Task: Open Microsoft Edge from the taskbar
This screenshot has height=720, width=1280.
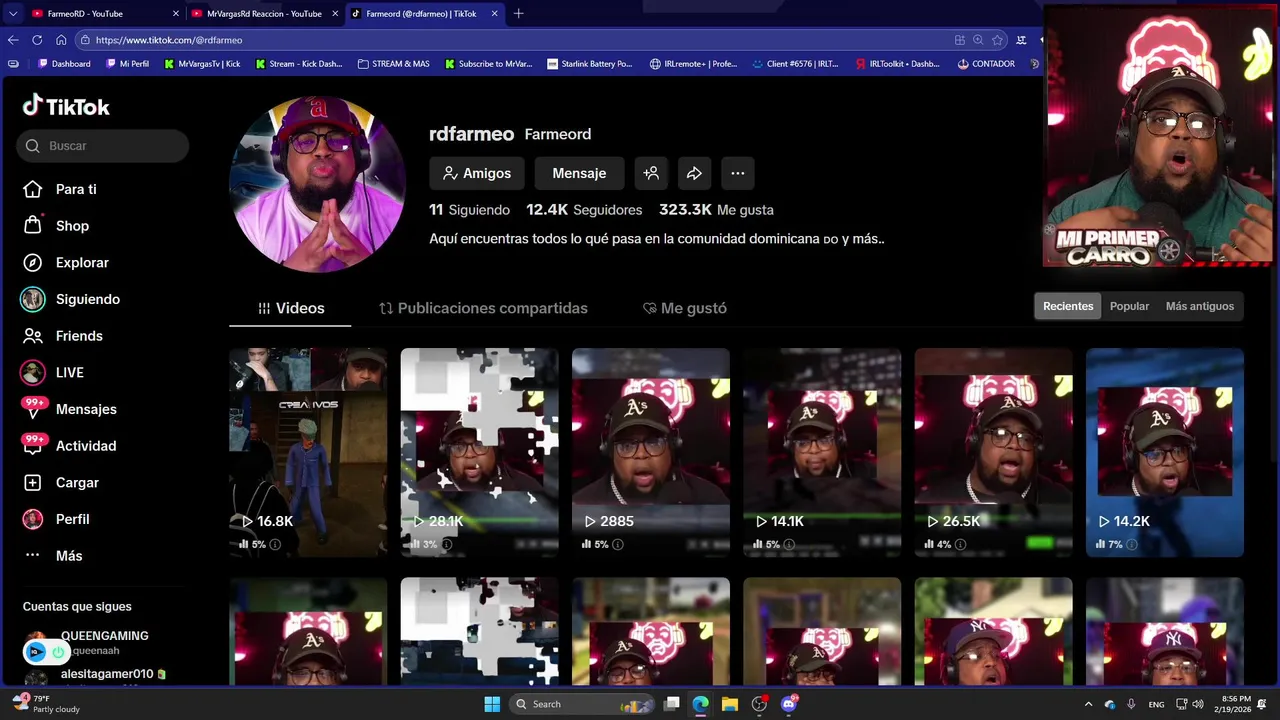Action: (701, 704)
